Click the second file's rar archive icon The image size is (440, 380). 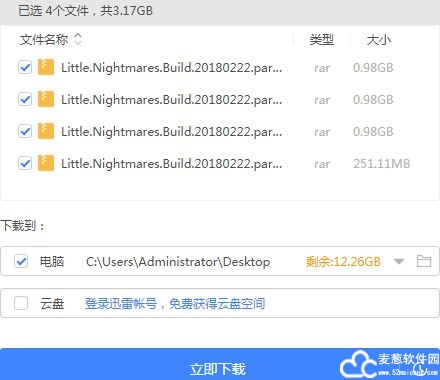coord(46,99)
